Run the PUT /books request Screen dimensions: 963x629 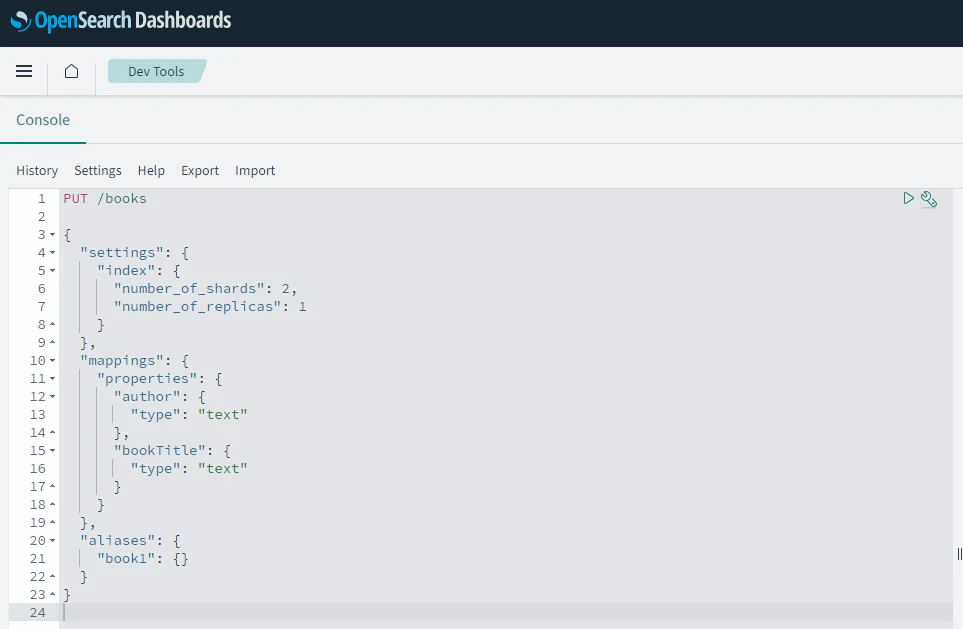click(x=908, y=198)
